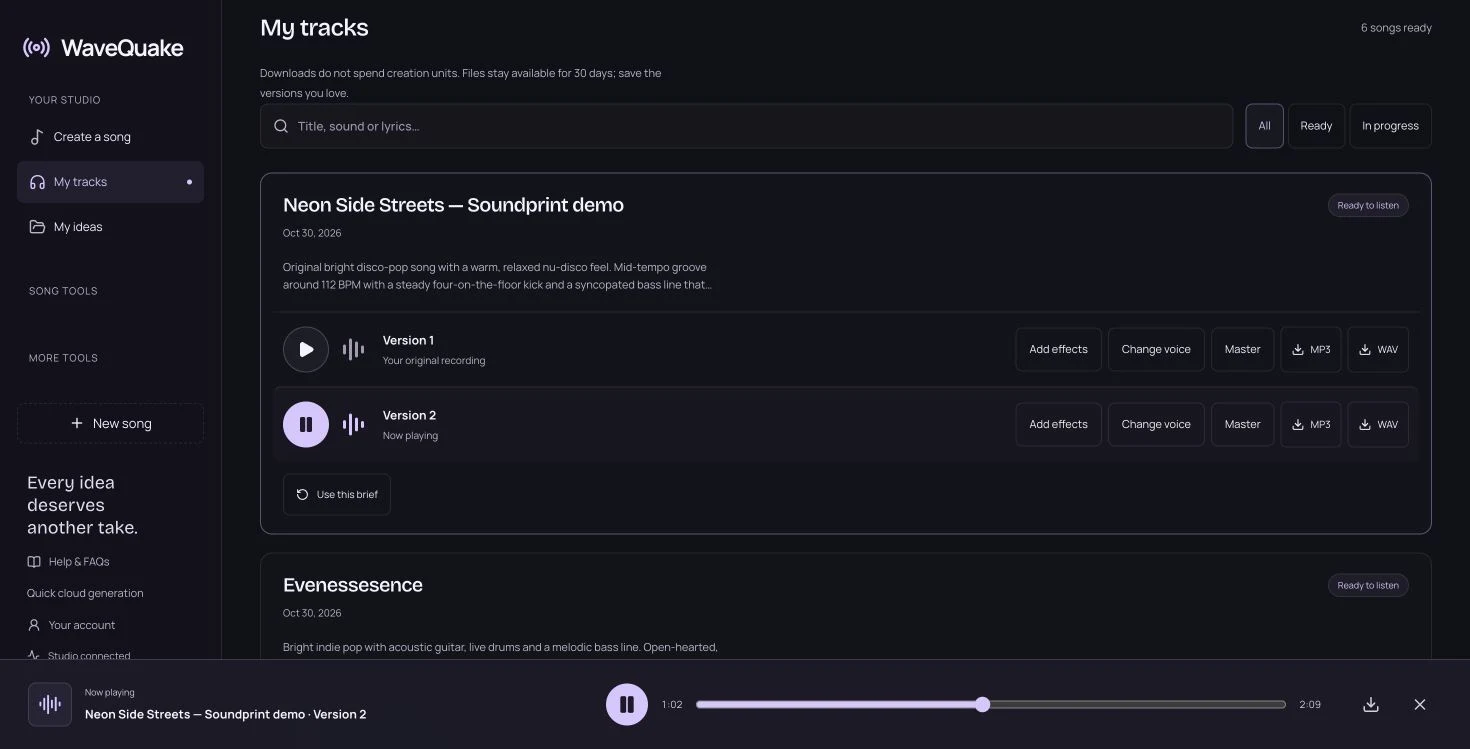Click the headphones icon beside My tracks
Viewport: 1470px width, 749px height.
pos(37,182)
